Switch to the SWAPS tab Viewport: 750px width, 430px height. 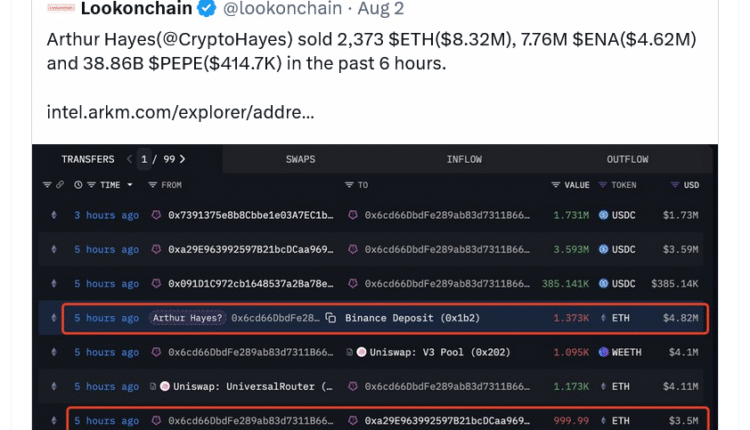click(300, 159)
